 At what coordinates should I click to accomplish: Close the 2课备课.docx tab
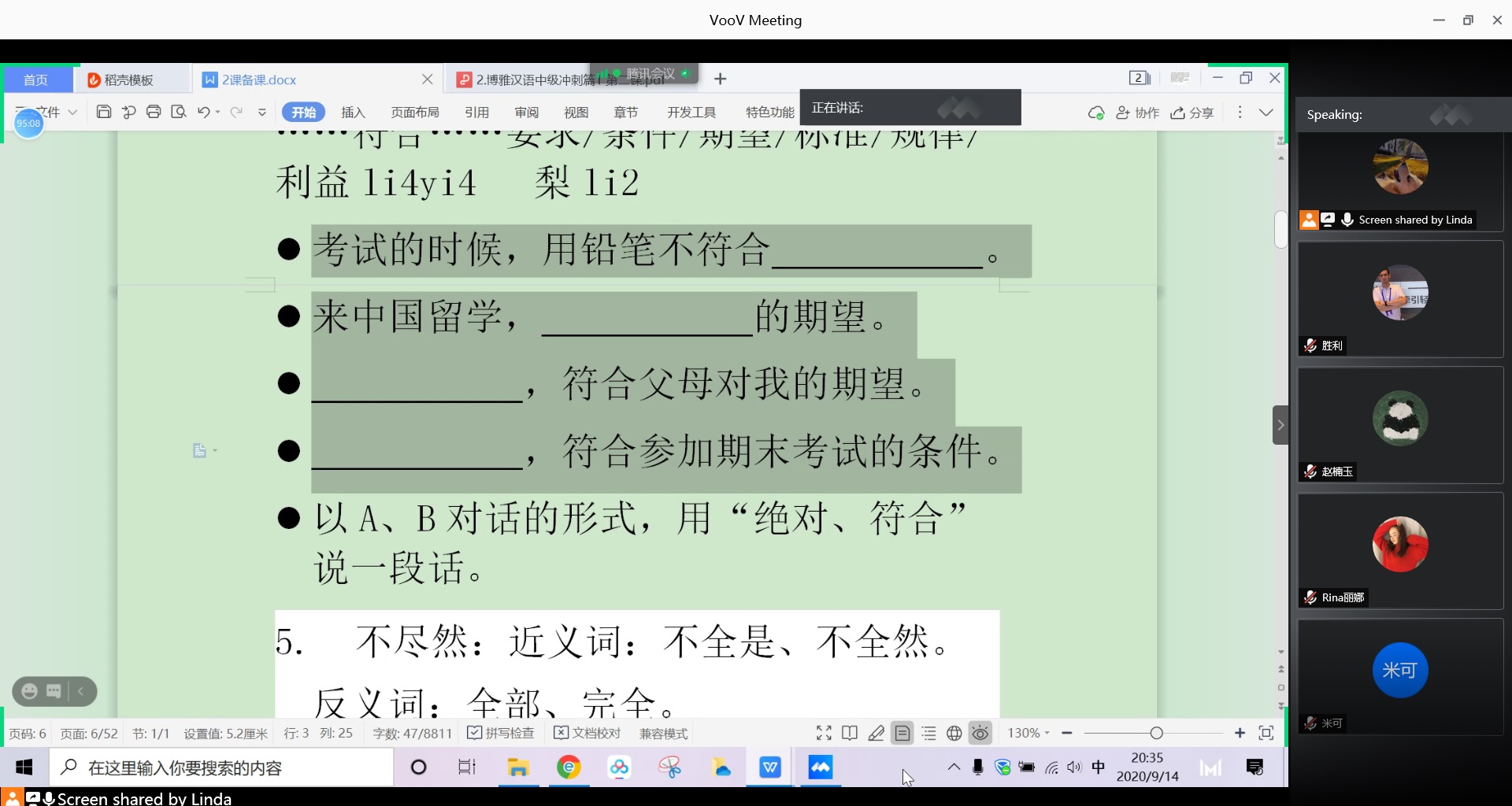[x=427, y=79]
